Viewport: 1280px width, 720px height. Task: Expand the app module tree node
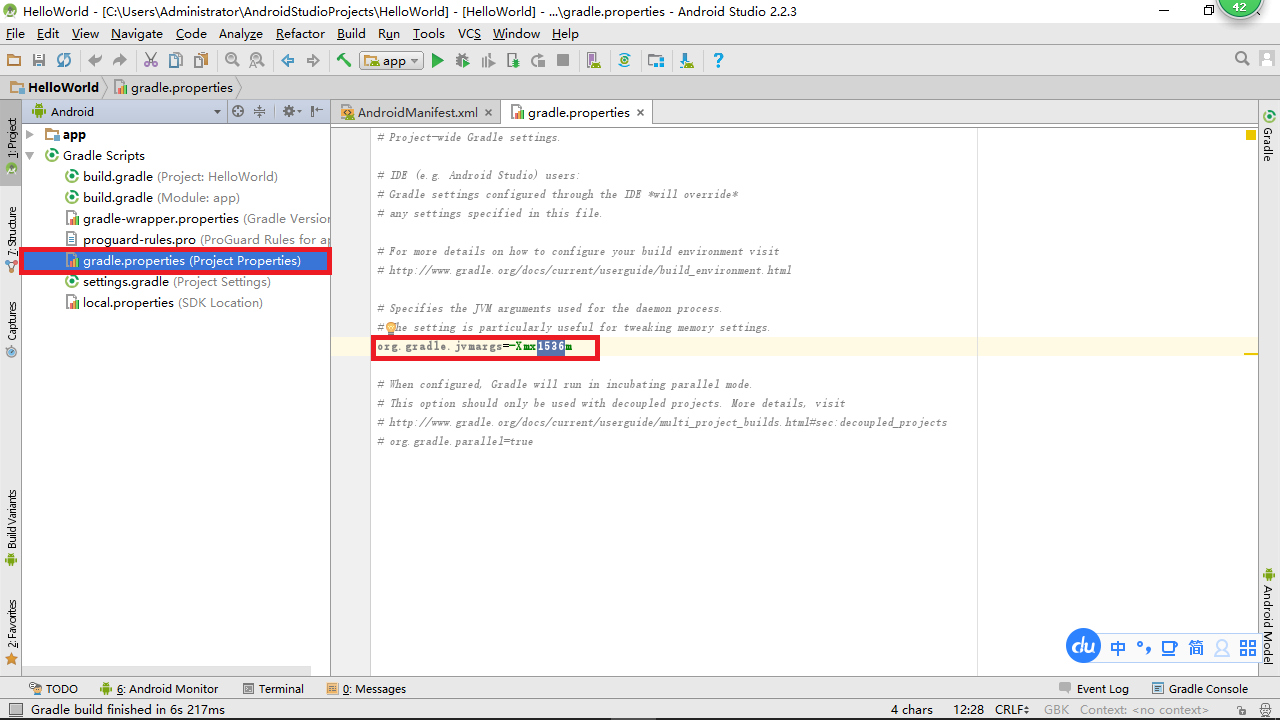(30, 134)
